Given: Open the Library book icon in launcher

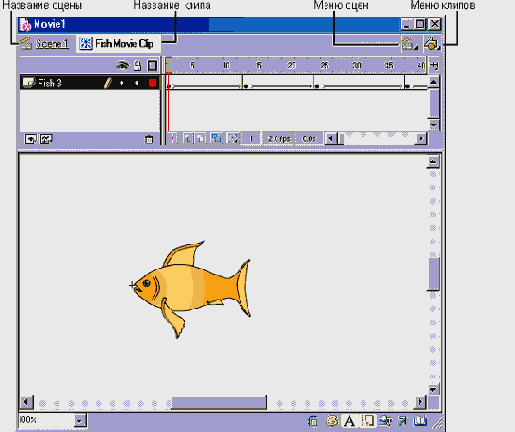Looking at the screenshot, I should [420, 421].
